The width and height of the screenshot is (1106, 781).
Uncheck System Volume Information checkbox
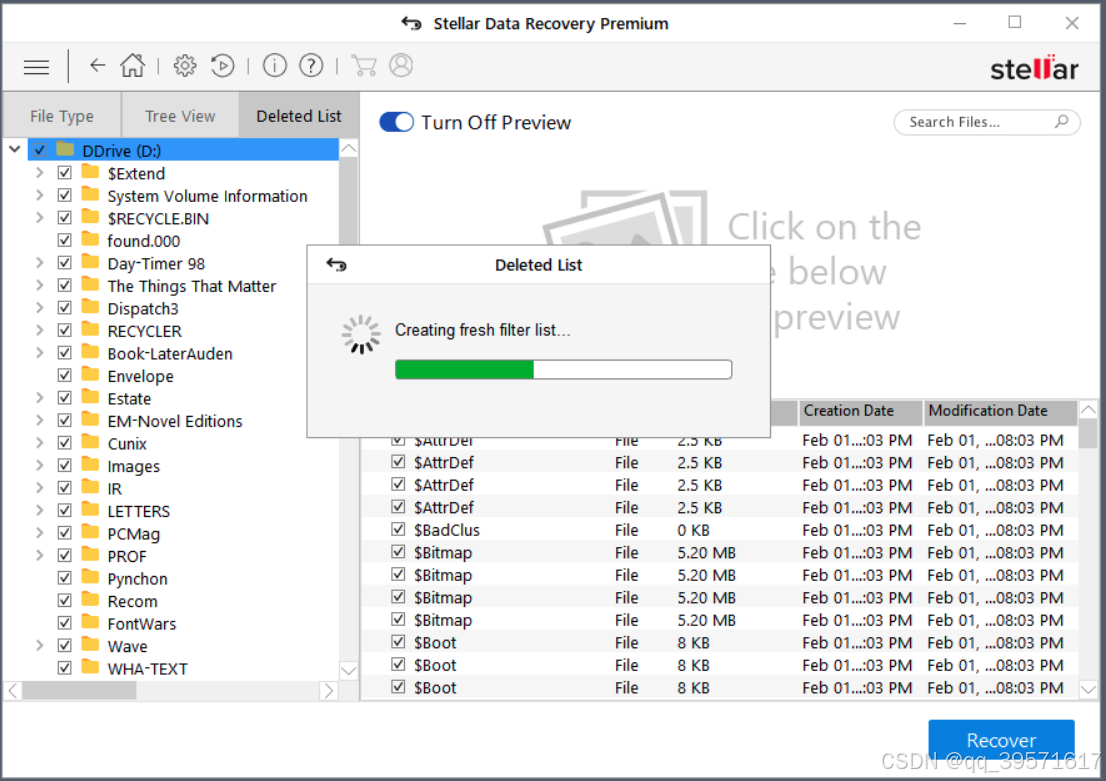tap(64, 195)
